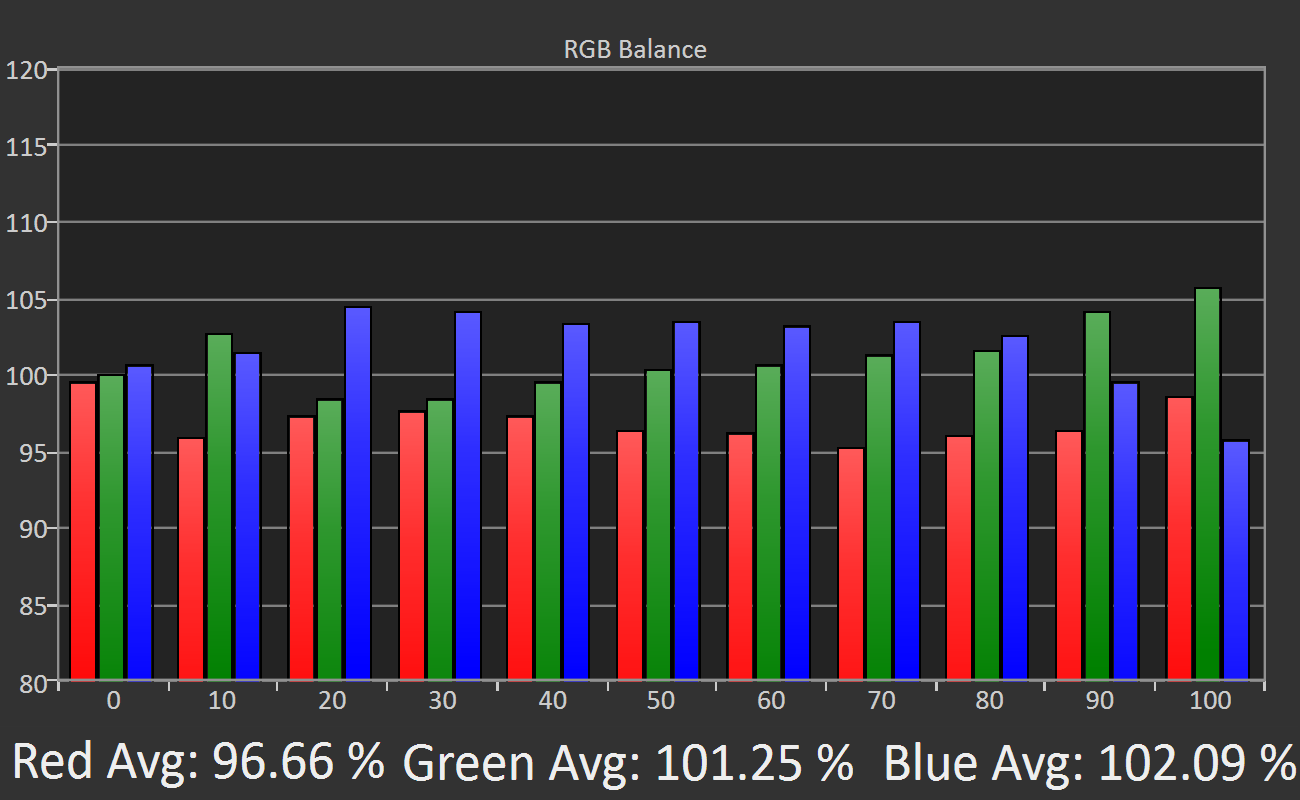Click the x-axis label 30

pyautogui.click(x=442, y=701)
